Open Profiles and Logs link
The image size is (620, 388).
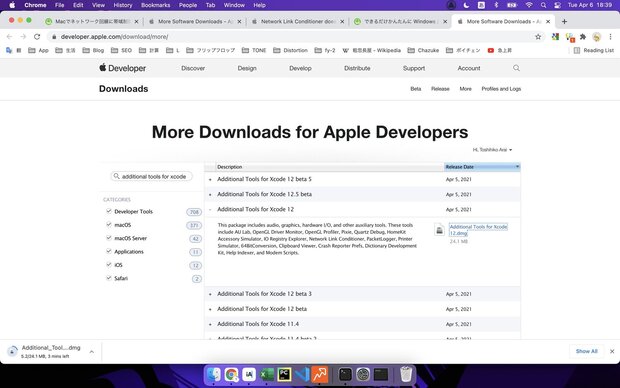click(501, 89)
